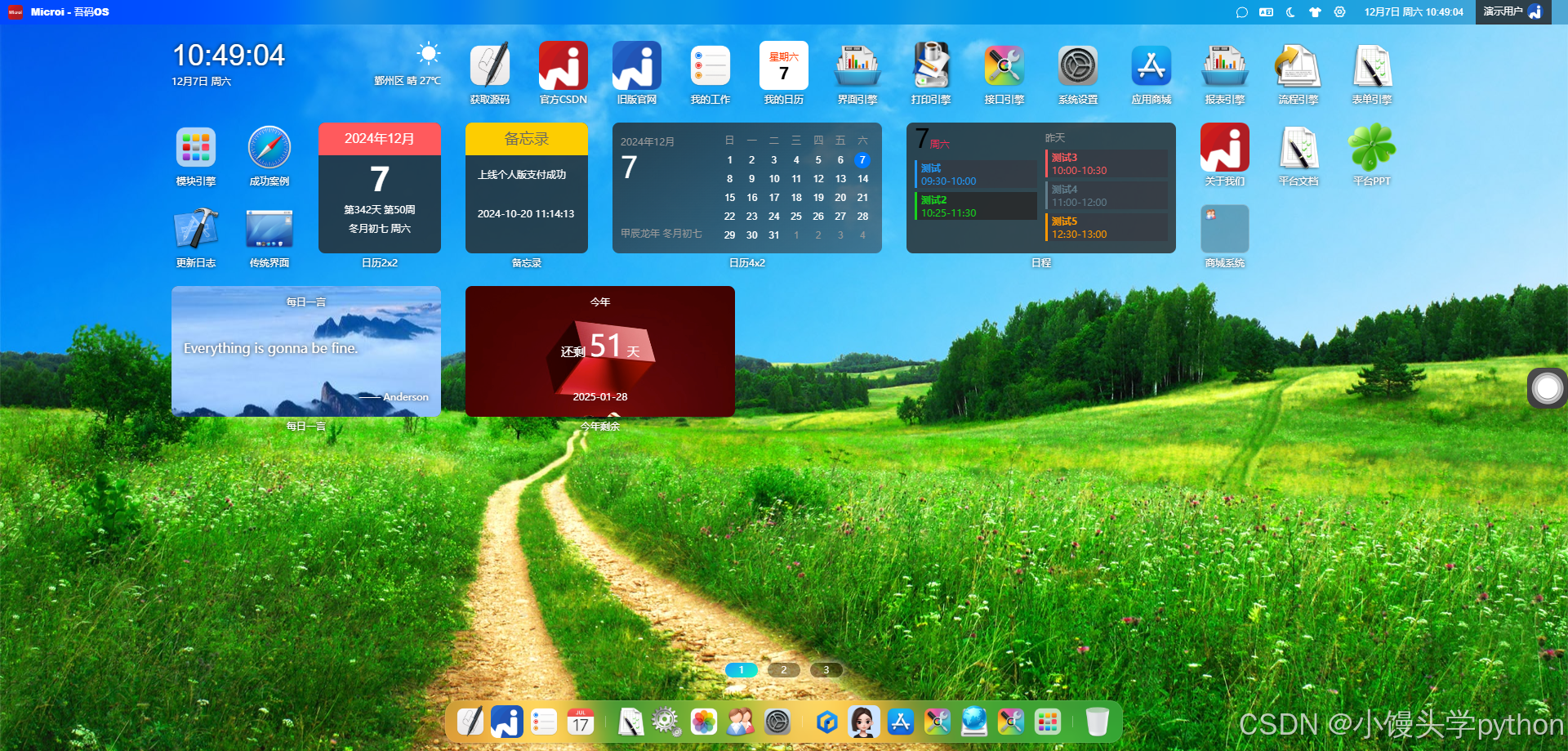Open the 备忘录 memo widget
The width and height of the screenshot is (1568, 751).
tap(527, 188)
